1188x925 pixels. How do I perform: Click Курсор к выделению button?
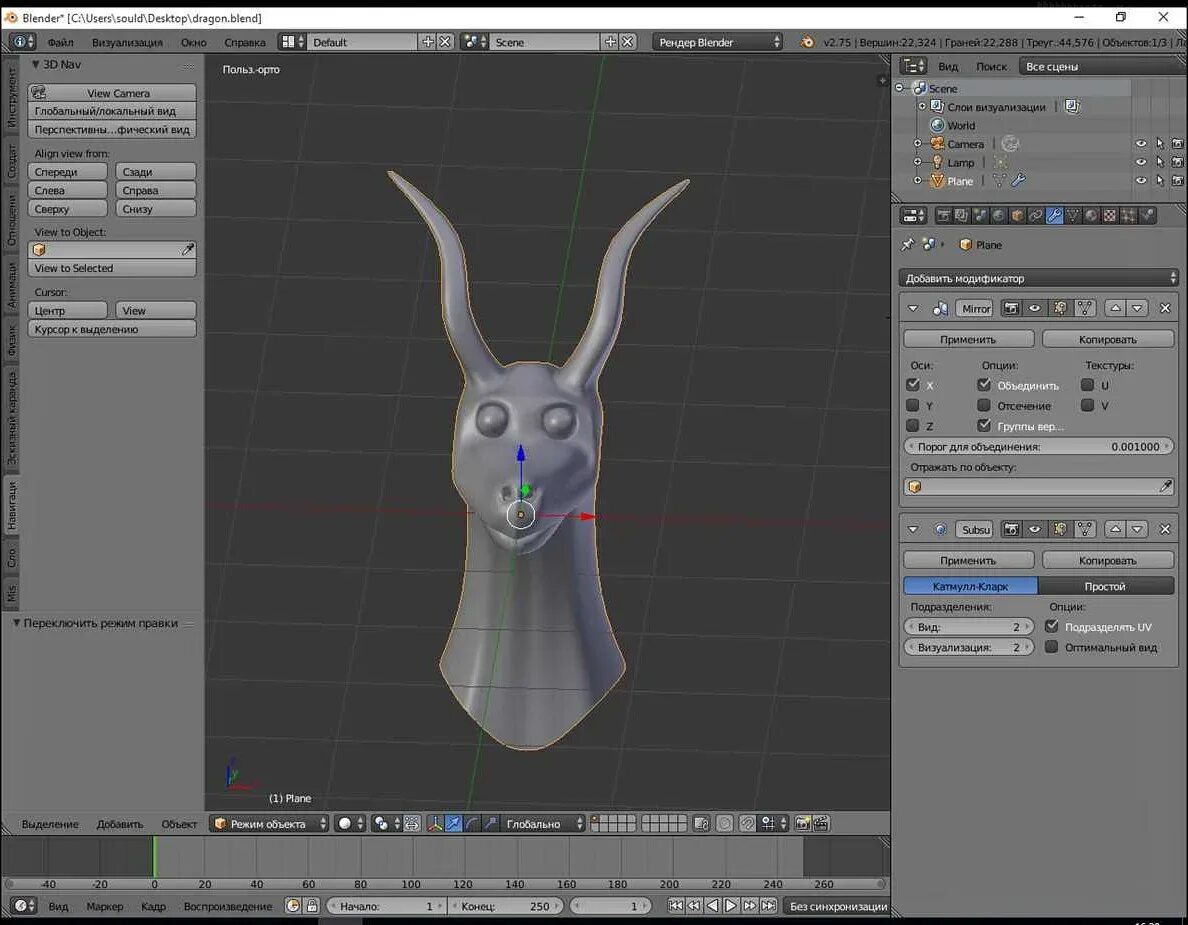[x=112, y=329]
